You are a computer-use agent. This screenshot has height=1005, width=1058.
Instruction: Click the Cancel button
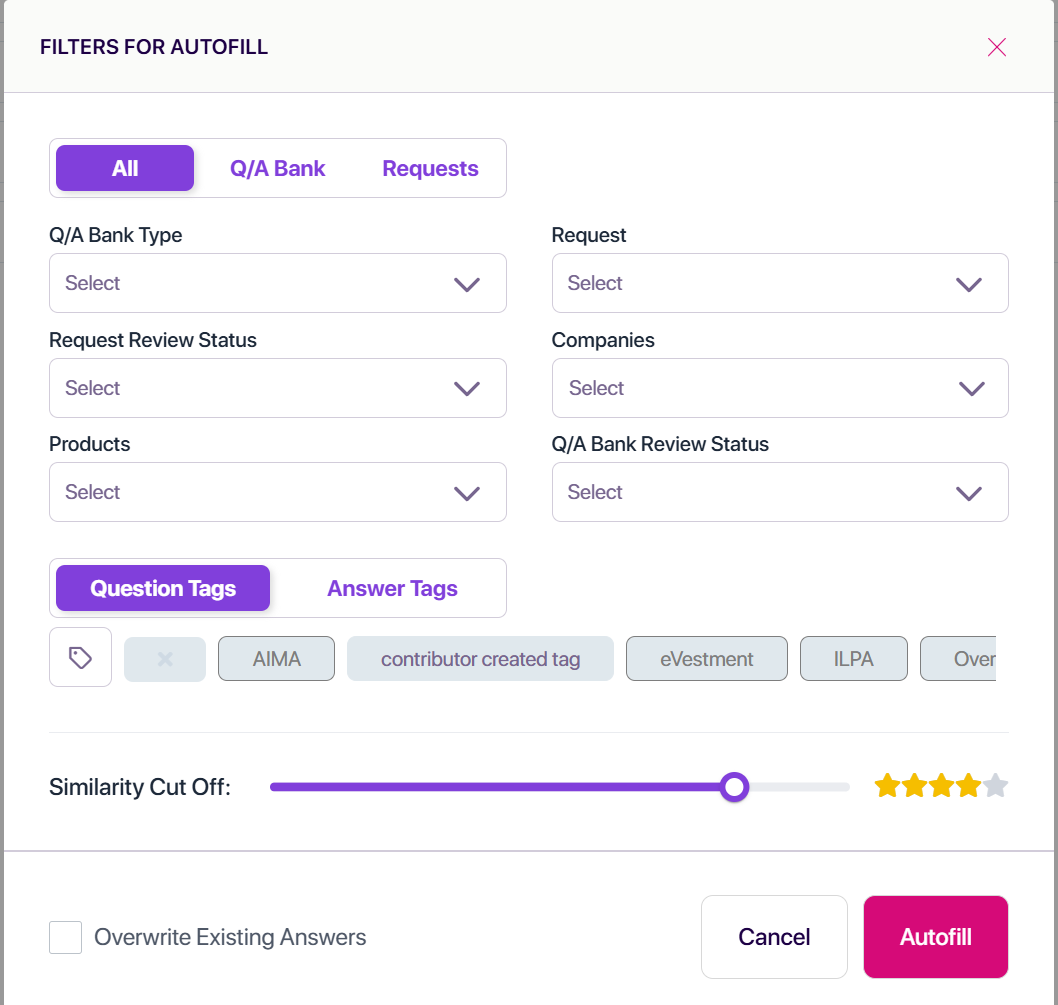pos(774,937)
